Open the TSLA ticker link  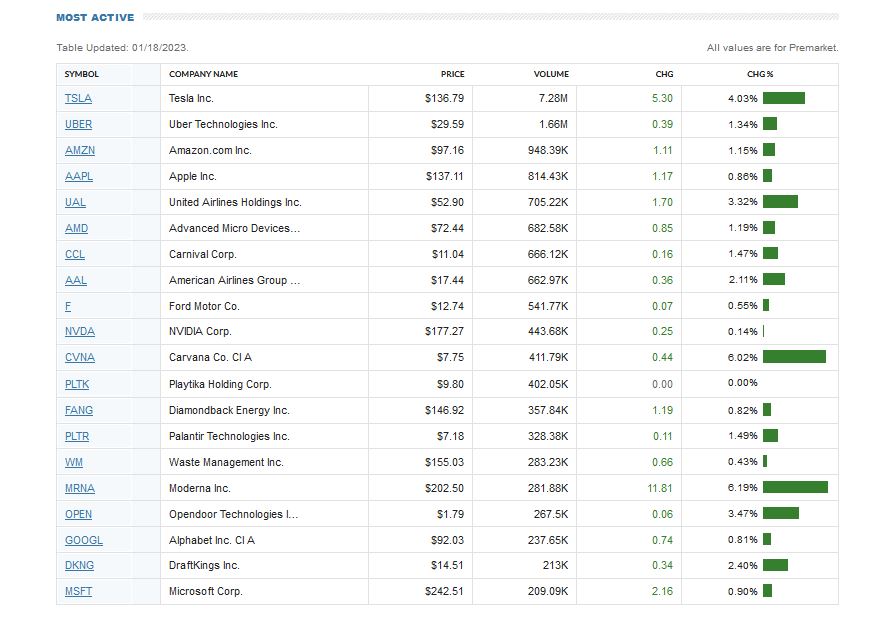coord(78,98)
